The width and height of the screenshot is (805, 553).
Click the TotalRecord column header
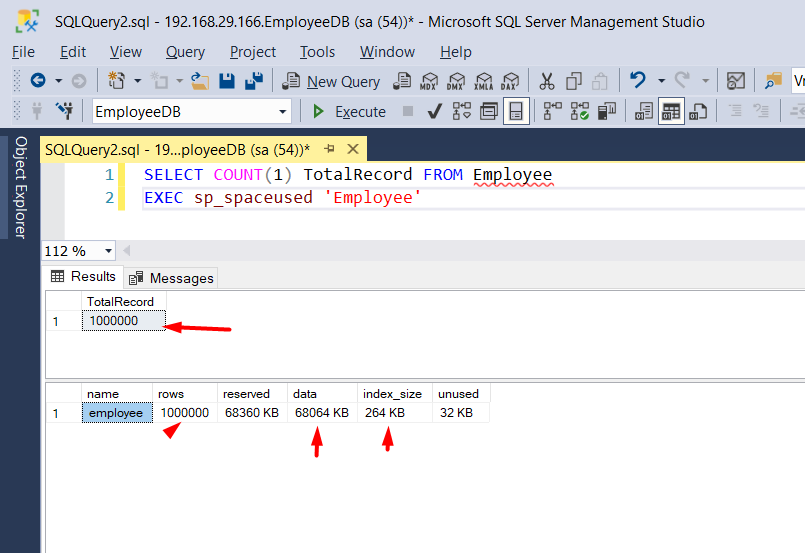click(x=124, y=301)
